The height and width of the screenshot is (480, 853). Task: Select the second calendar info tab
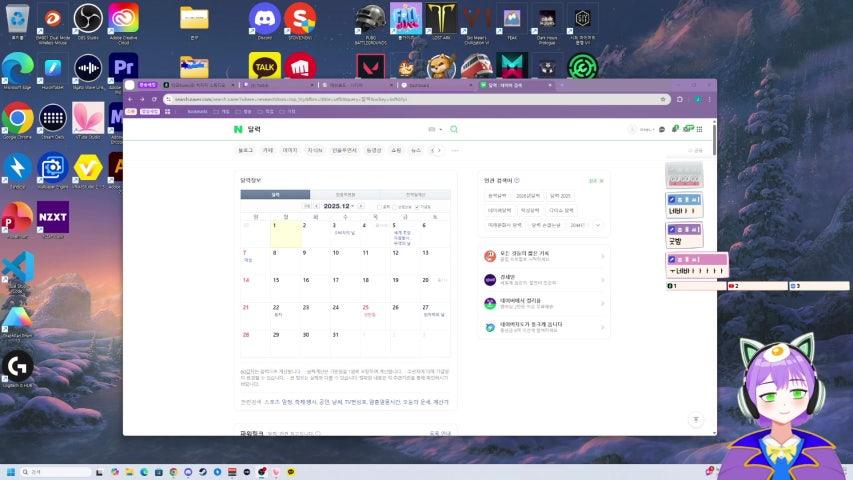(345, 194)
